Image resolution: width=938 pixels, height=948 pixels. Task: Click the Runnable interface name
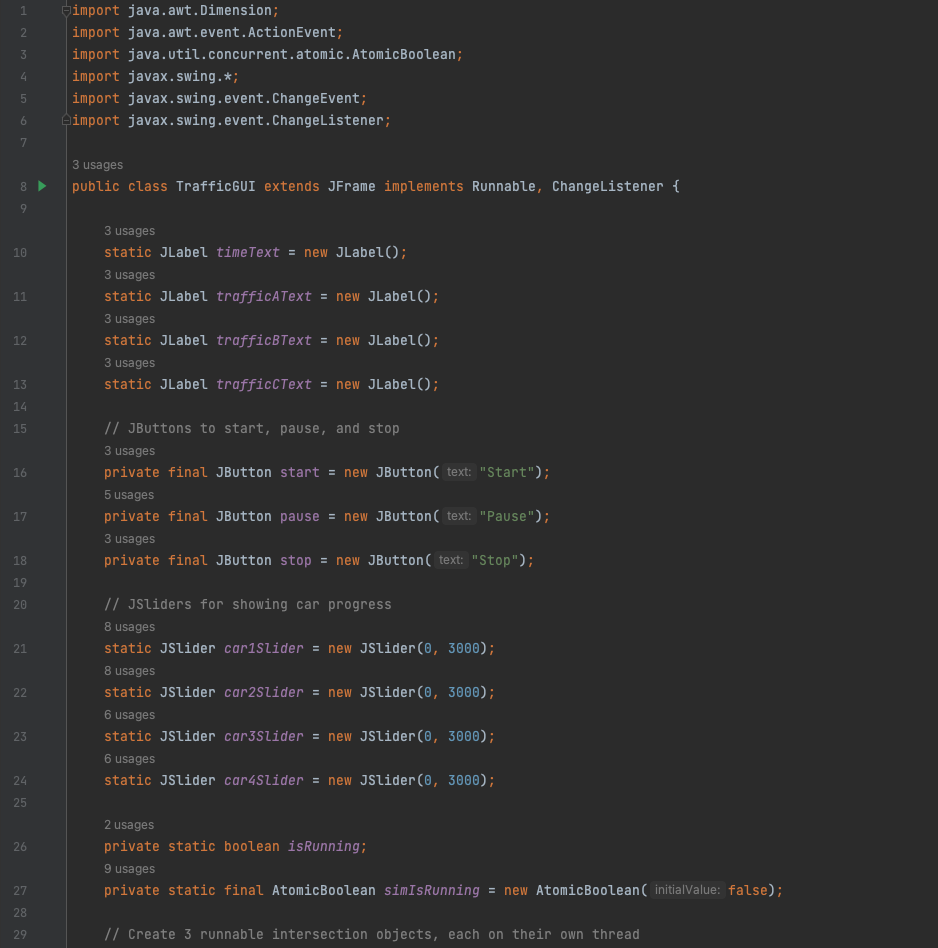pos(503,186)
